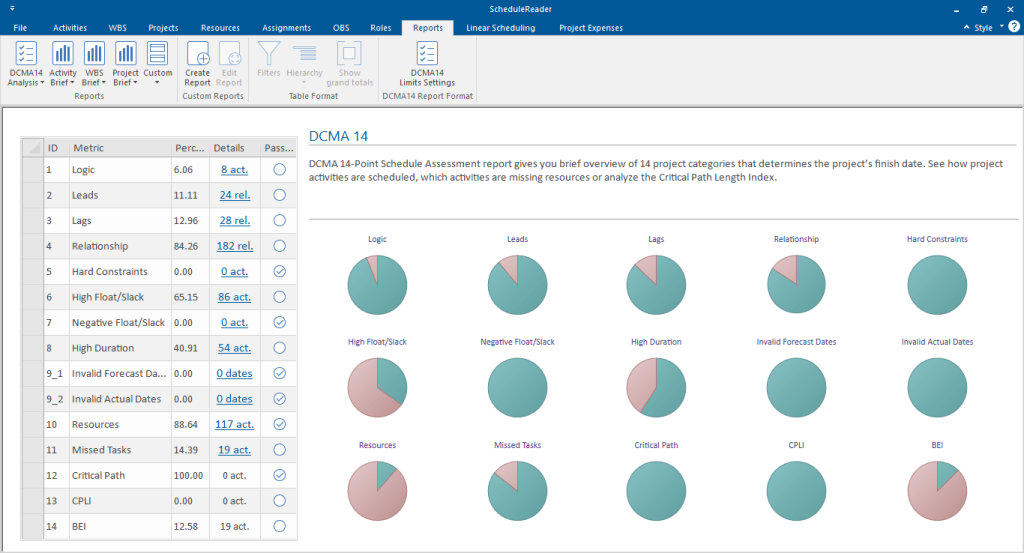Click the Custom reports icon

(158, 55)
